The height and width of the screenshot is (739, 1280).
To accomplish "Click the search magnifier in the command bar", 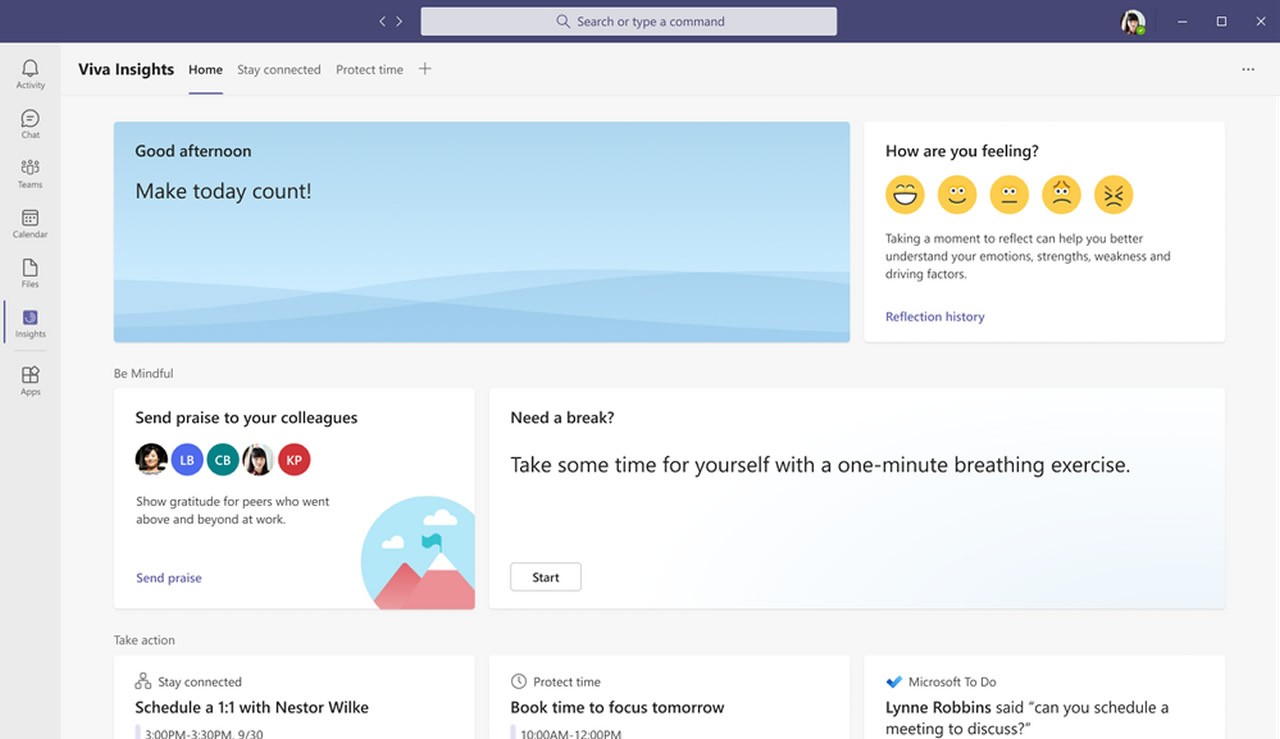I will pos(563,20).
